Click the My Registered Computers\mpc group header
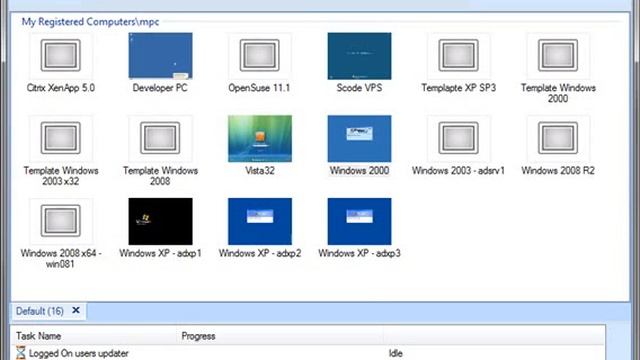Viewport: 640px width, 360px height. (91, 22)
